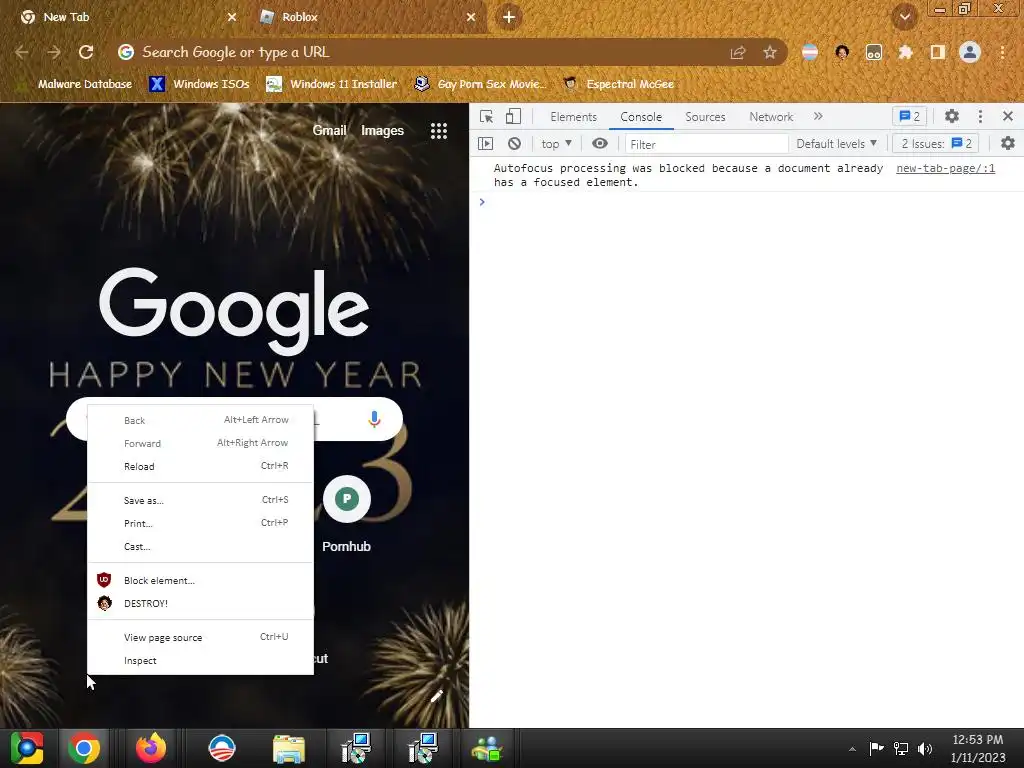Open DevTools customize three-dot menu

tap(980, 116)
